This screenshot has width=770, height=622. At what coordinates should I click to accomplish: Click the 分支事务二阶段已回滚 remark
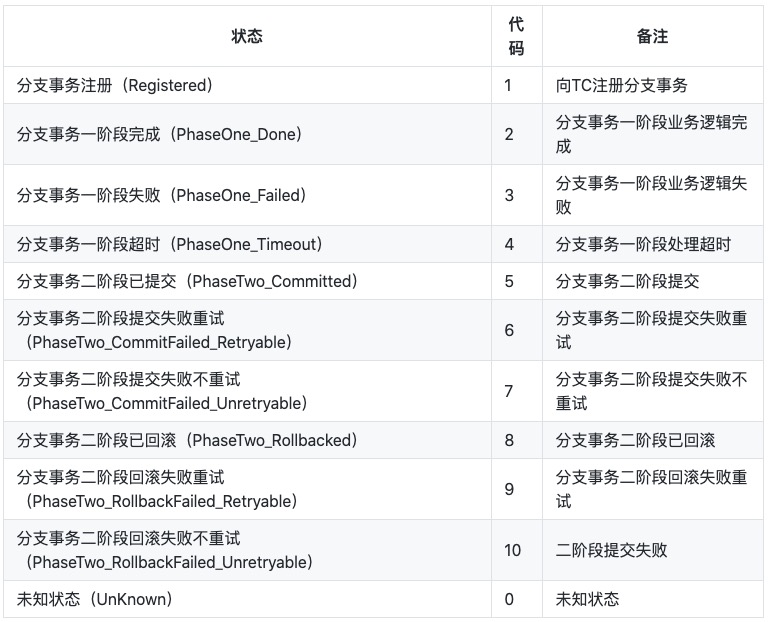pos(635,440)
